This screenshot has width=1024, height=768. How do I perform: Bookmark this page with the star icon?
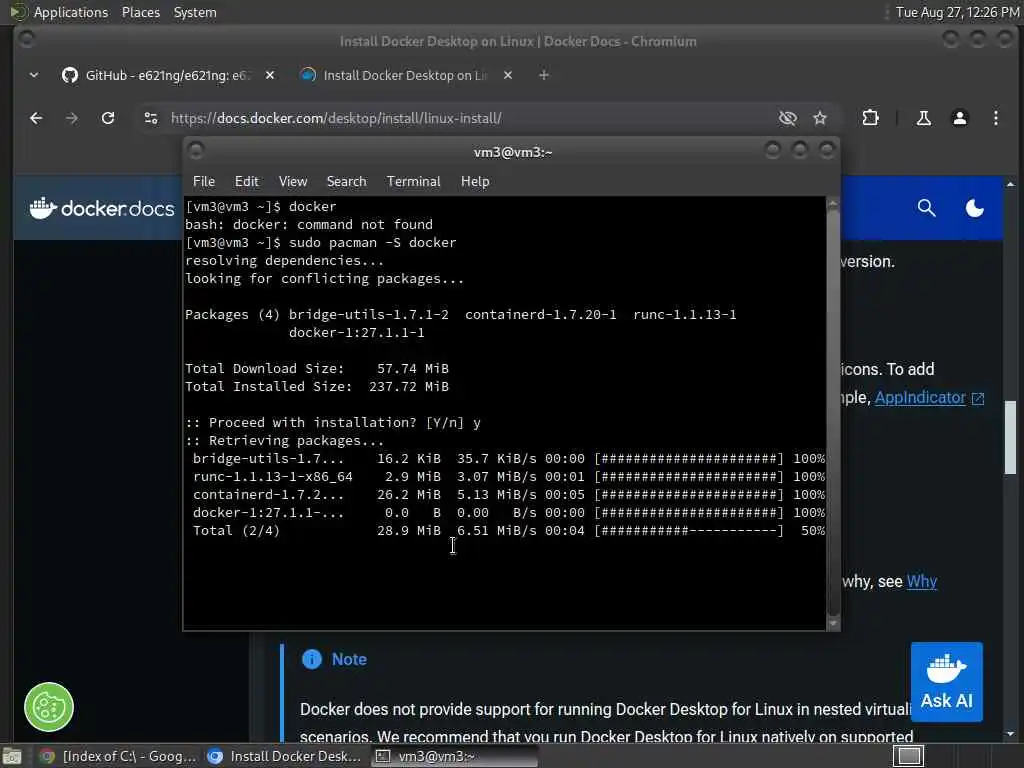pyautogui.click(x=820, y=118)
